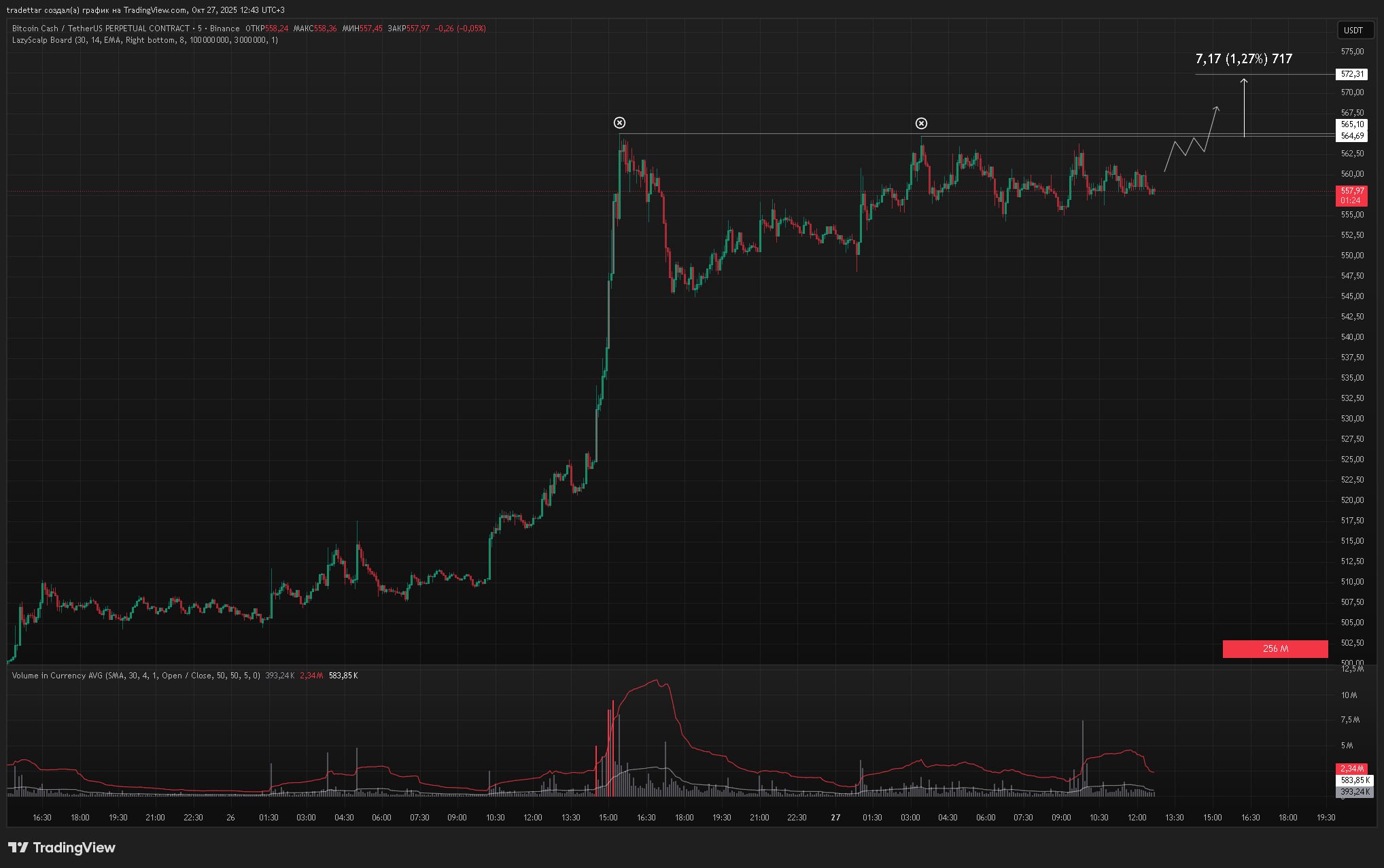Click date marker 26 on the time axis
Viewport: 1384px width, 868px height.
point(230,818)
